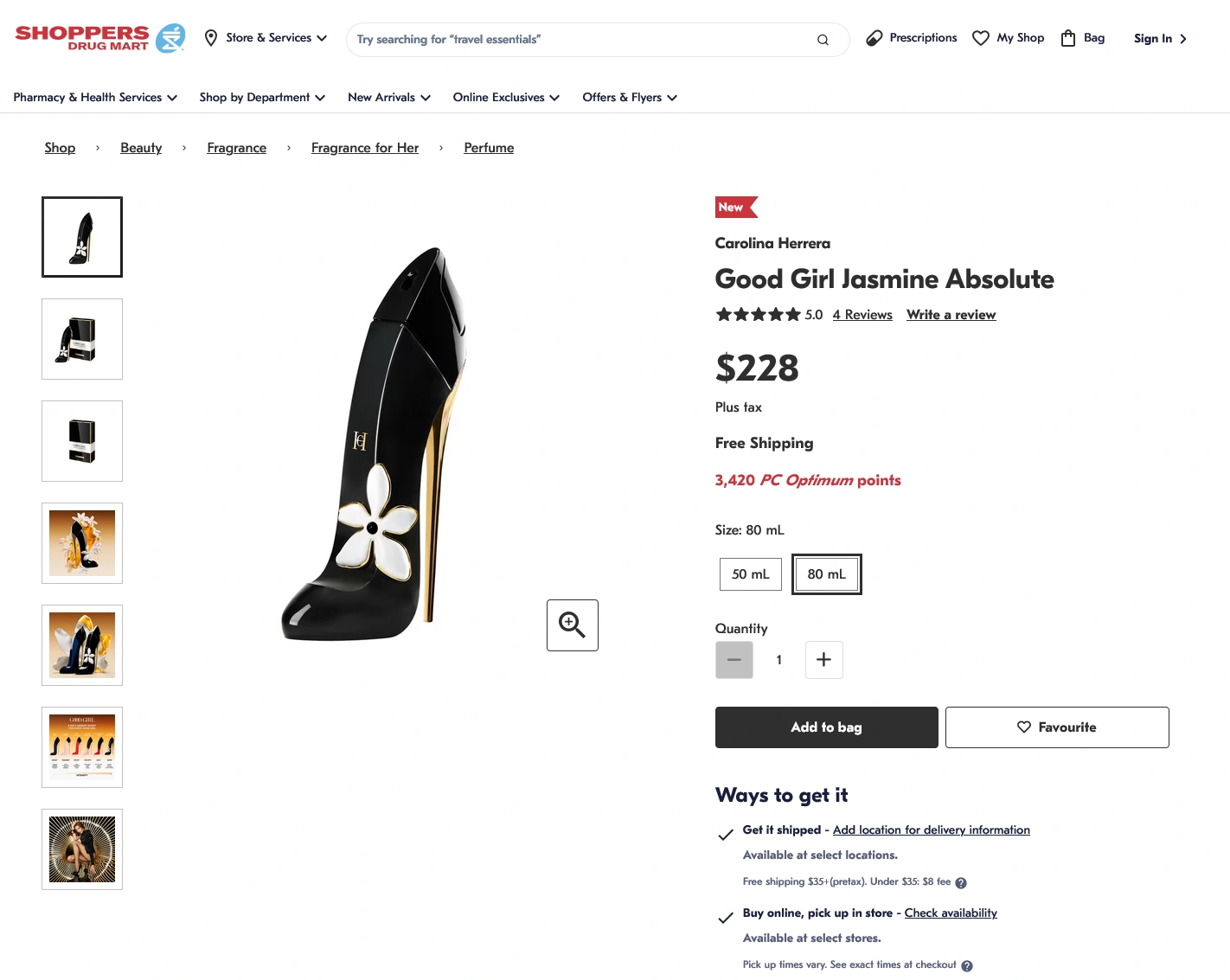Select the 80 mL size option
The width and height of the screenshot is (1230, 980).
click(826, 574)
